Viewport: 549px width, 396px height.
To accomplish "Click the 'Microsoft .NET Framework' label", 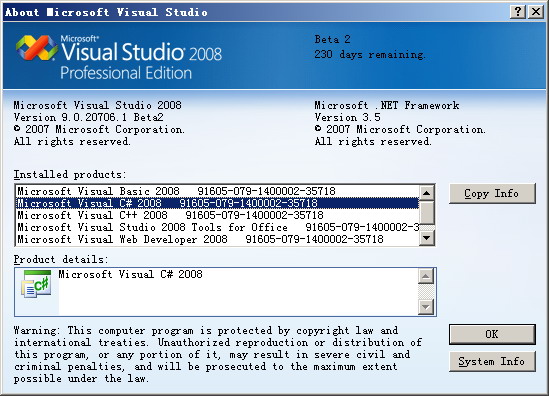I will (x=387, y=105).
